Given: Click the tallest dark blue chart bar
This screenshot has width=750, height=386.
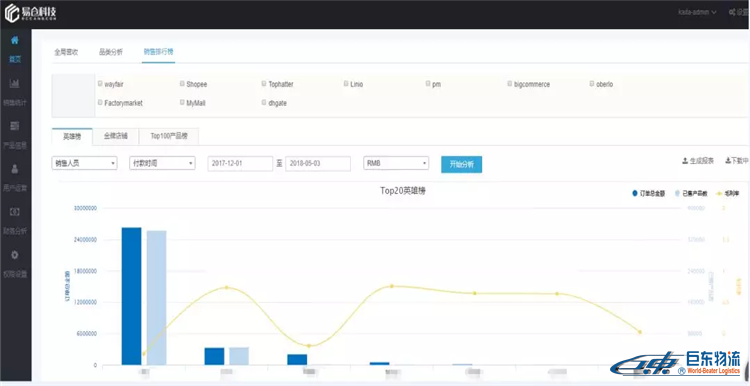Looking at the screenshot, I should coord(132,296).
